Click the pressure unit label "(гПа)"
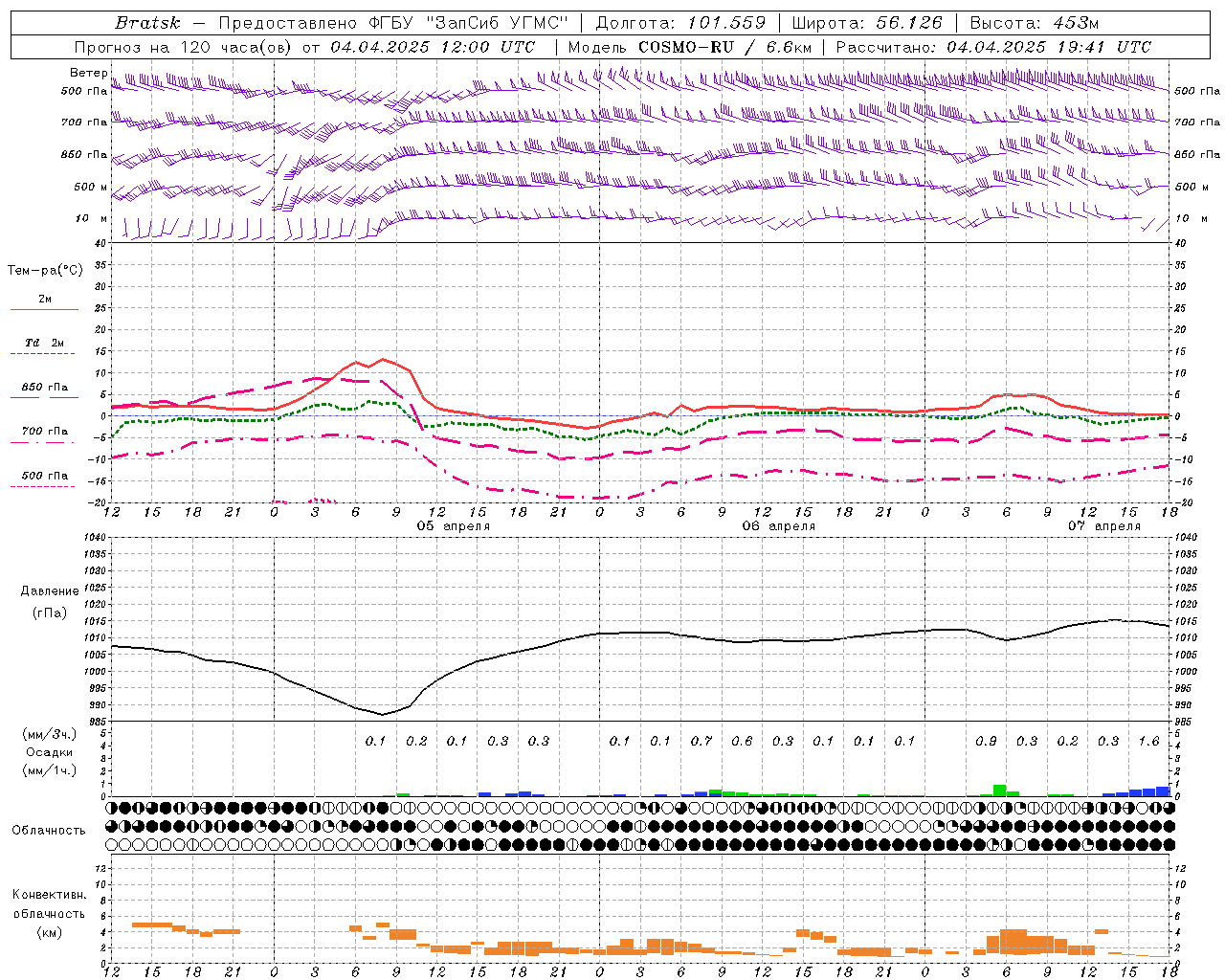Image resolution: width=1225 pixels, height=980 pixels. pos(50,613)
